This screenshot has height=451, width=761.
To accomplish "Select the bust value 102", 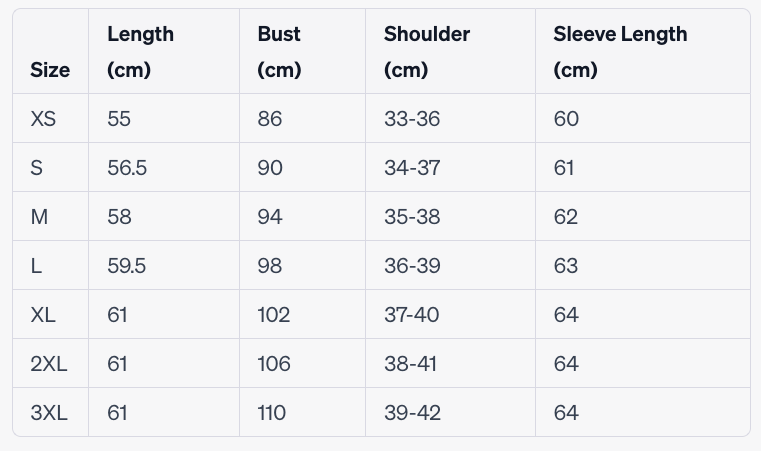I will (x=273, y=315).
